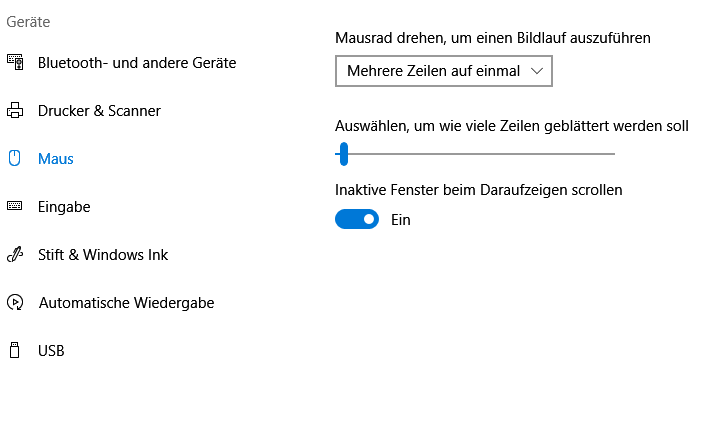Open Eingabe settings page
Screen dimensions: 727x443
tap(64, 206)
